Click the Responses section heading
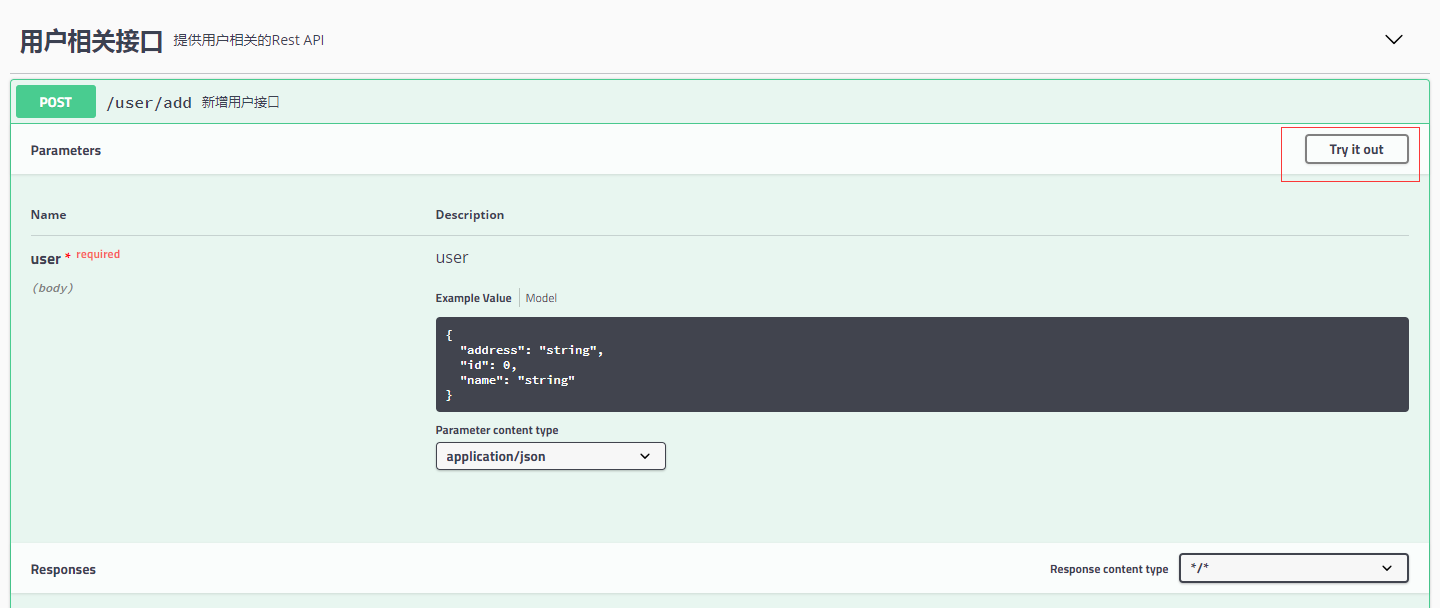This screenshot has width=1440, height=608. (x=63, y=569)
